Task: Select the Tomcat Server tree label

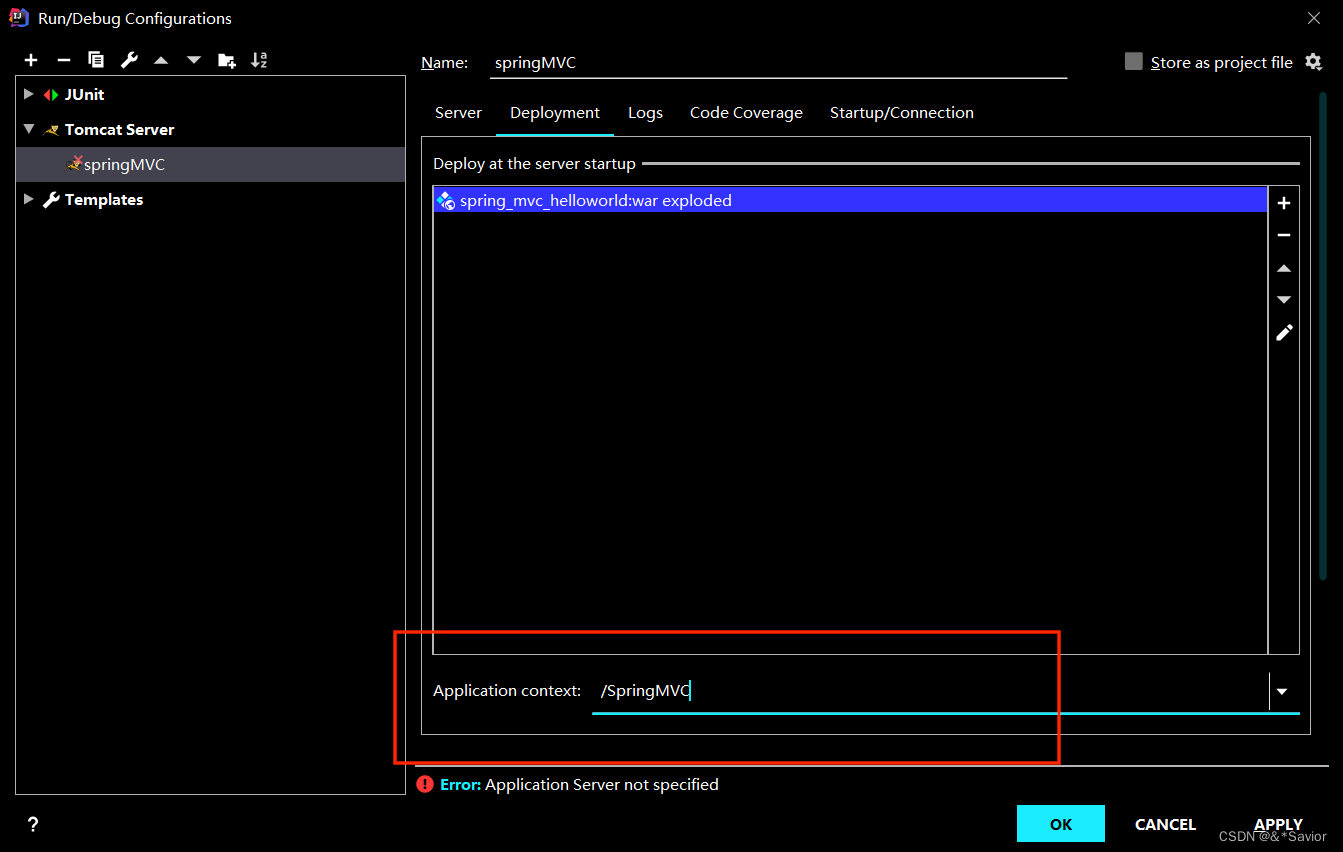Action: [x=119, y=129]
